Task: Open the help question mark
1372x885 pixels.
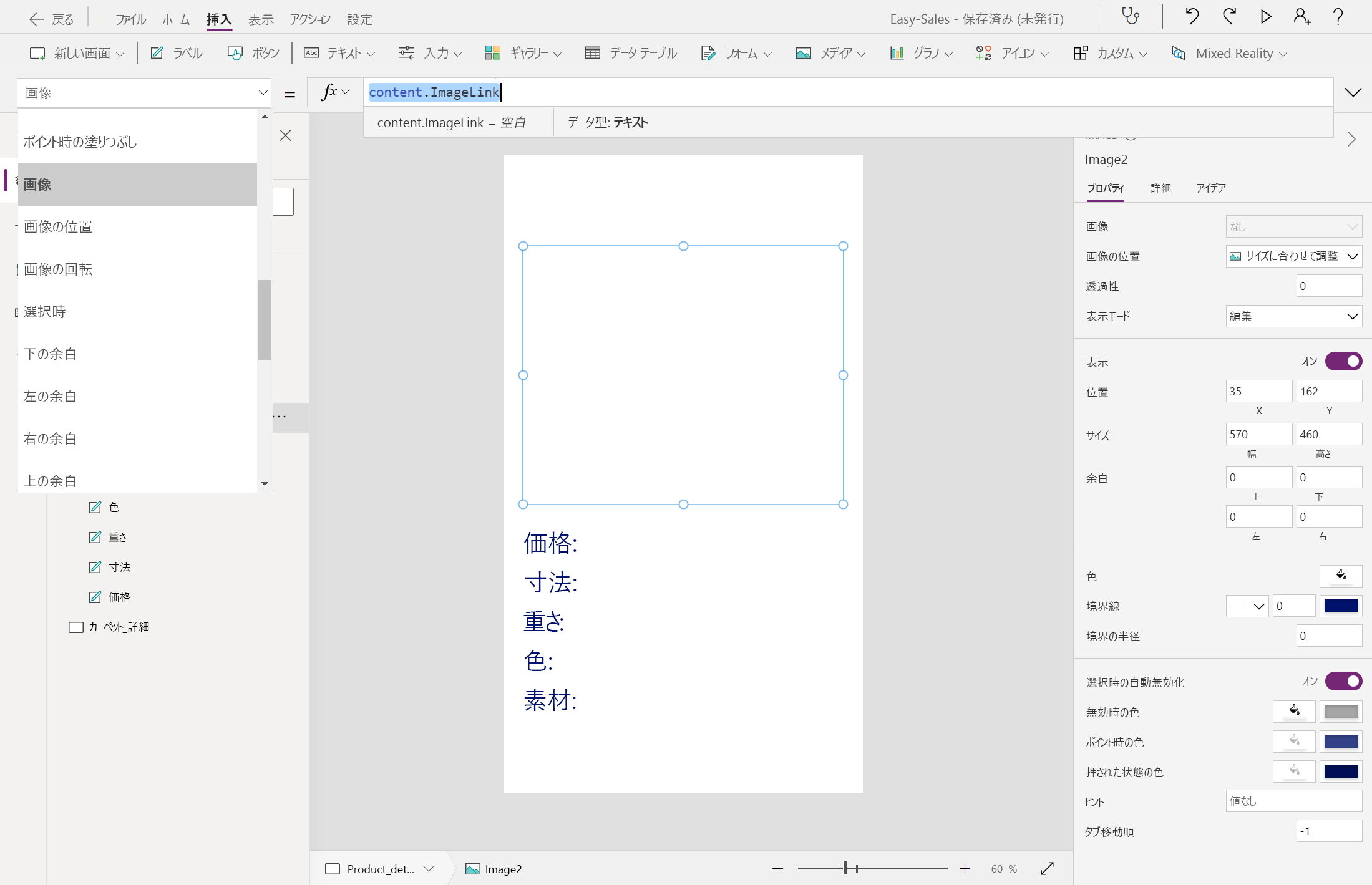Action: (x=1338, y=17)
